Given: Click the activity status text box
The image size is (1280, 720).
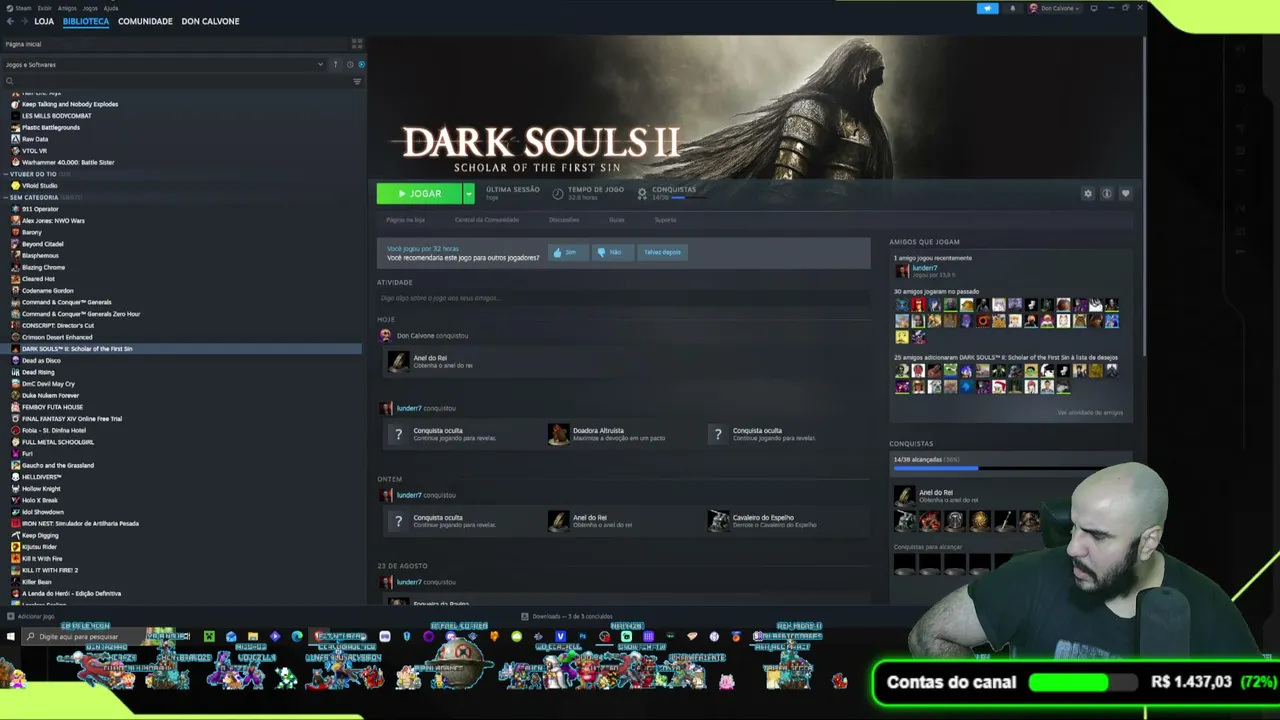Looking at the screenshot, I should tap(623, 298).
